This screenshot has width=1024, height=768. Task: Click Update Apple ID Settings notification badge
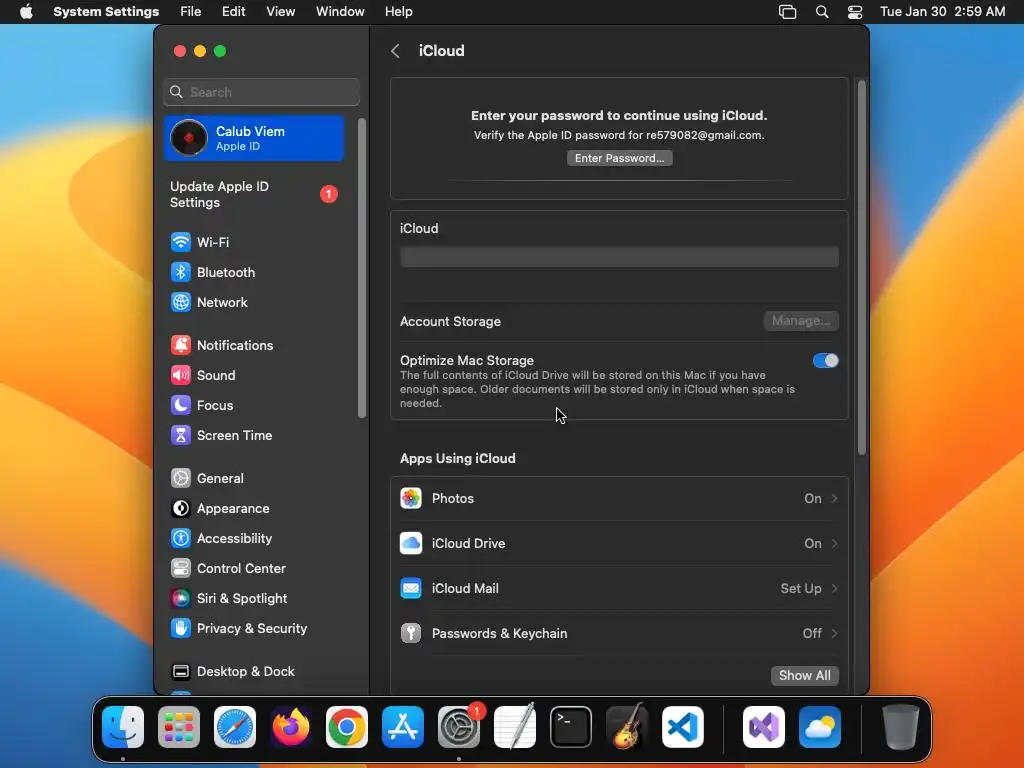[x=328, y=194]
